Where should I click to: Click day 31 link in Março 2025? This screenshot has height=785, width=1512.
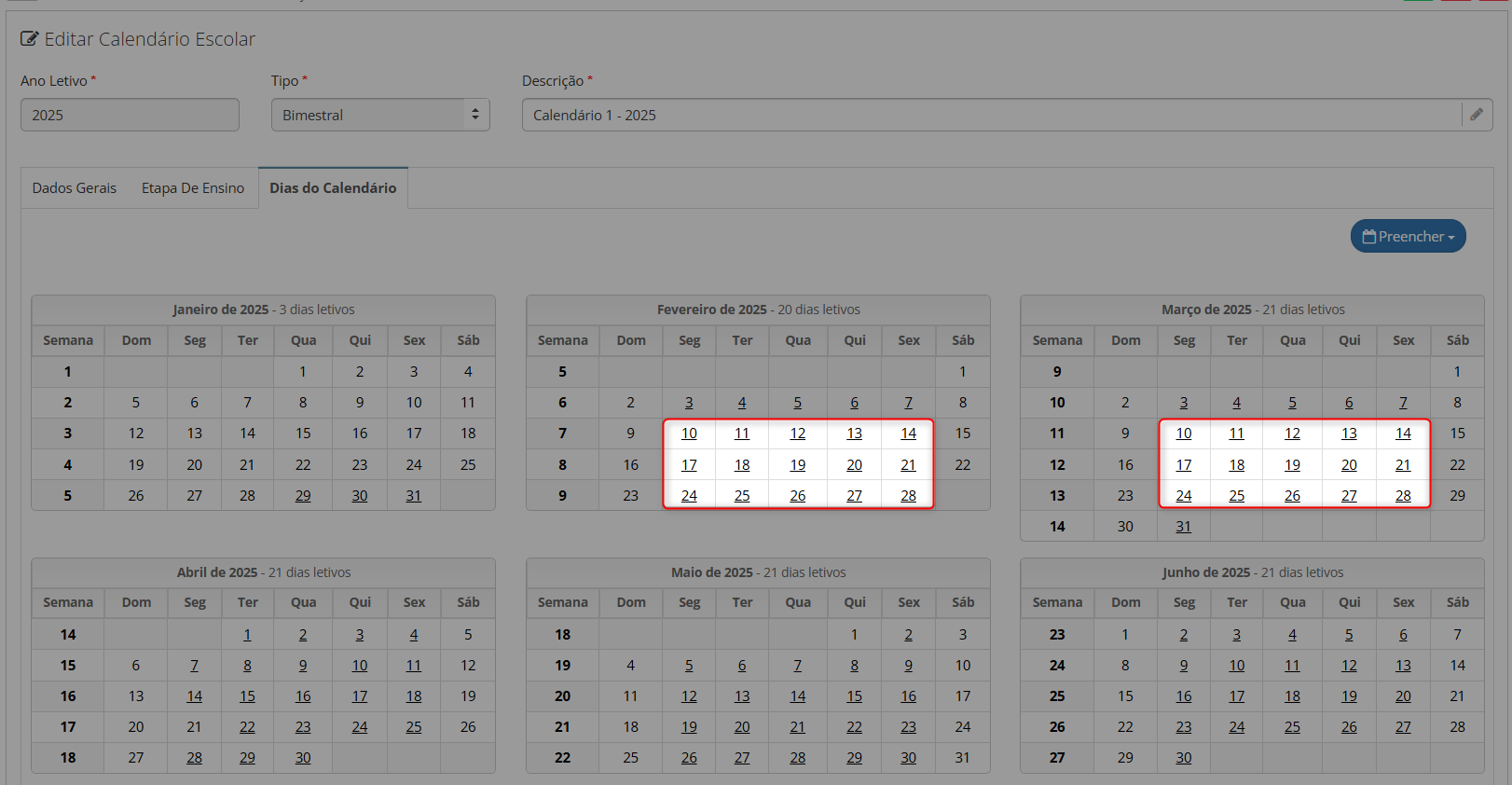click(1184, 527)
